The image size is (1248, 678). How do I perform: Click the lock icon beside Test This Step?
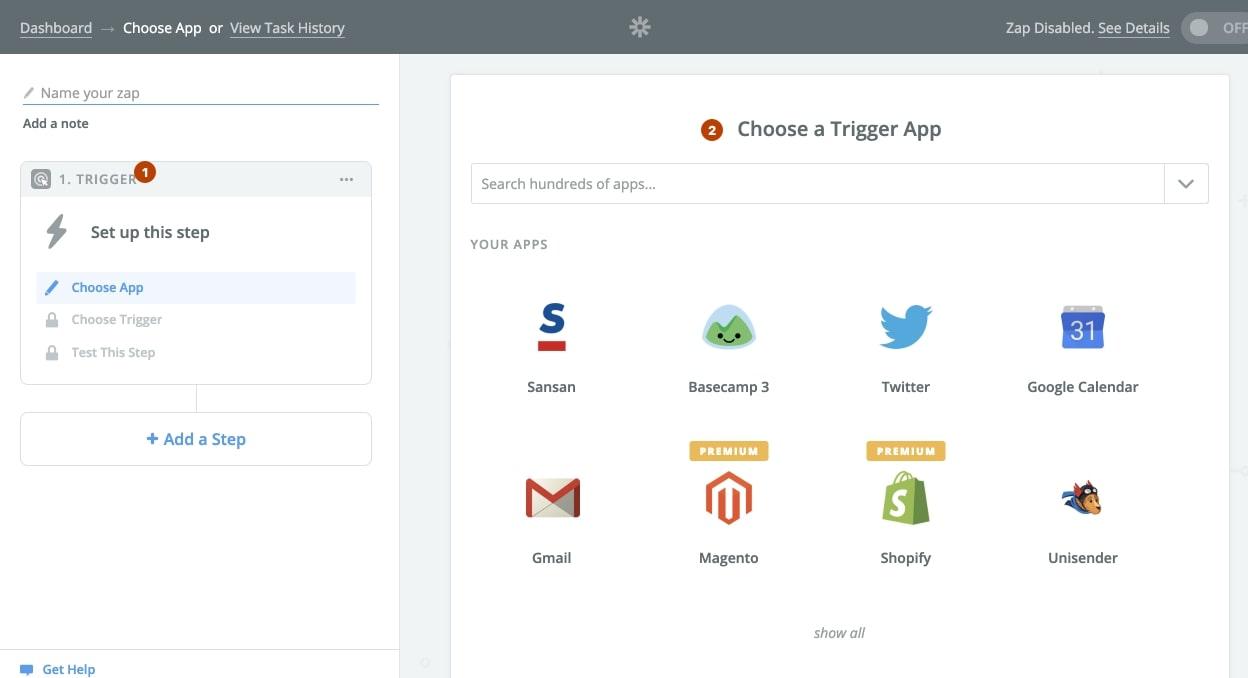tap(52, 353)
